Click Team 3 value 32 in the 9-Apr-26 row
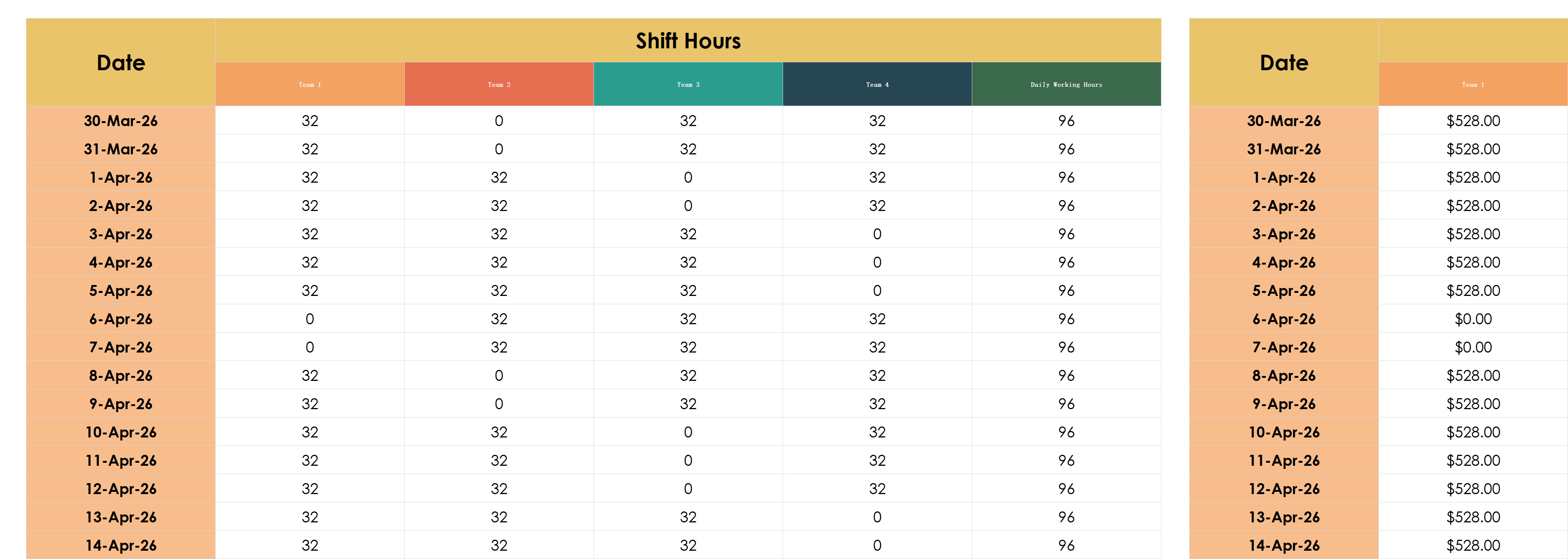 tap(688, 403)
